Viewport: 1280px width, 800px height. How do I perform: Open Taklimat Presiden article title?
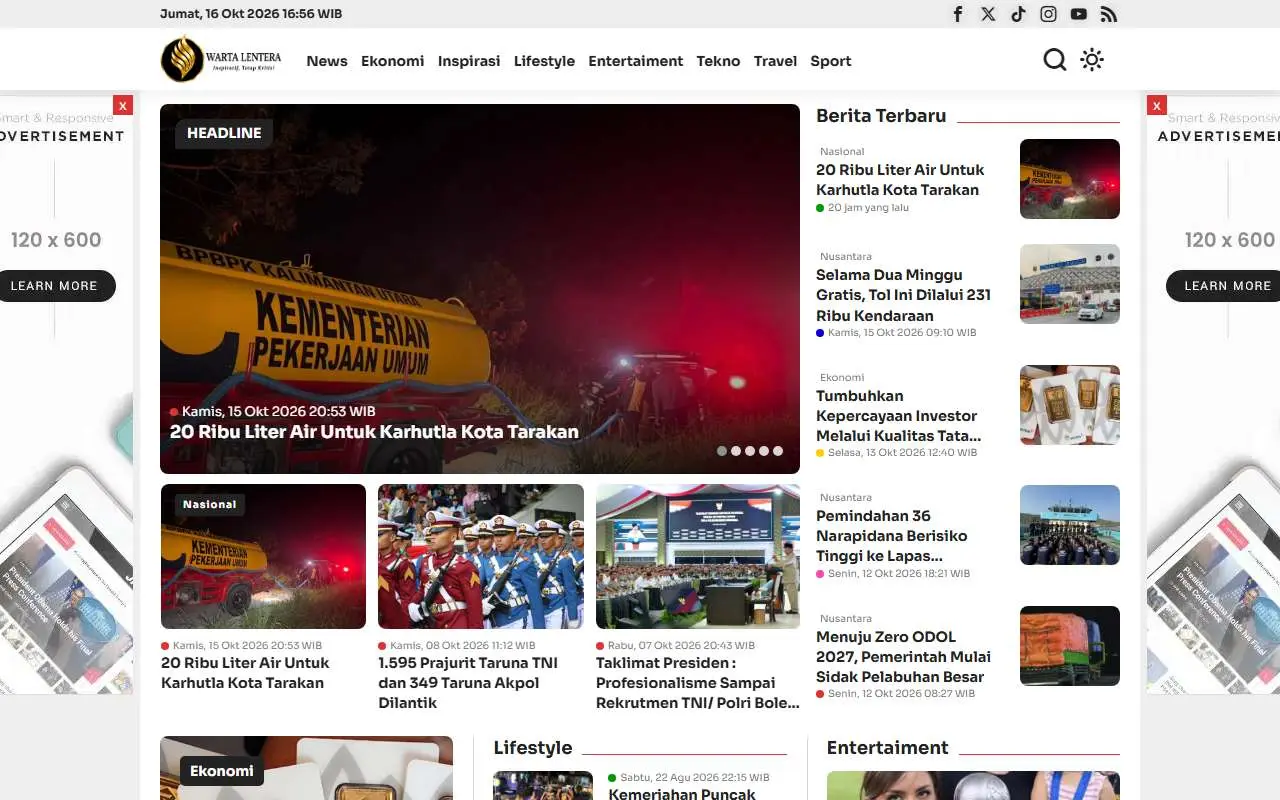698,683
